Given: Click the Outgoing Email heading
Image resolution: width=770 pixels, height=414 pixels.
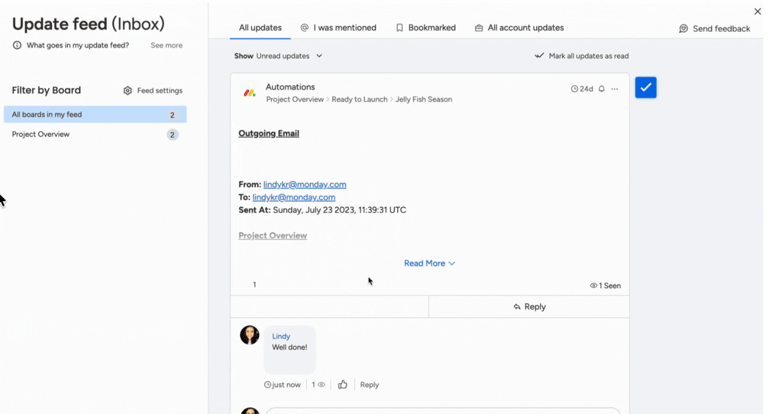Looking at the screenshot, I should coord(269,134).
